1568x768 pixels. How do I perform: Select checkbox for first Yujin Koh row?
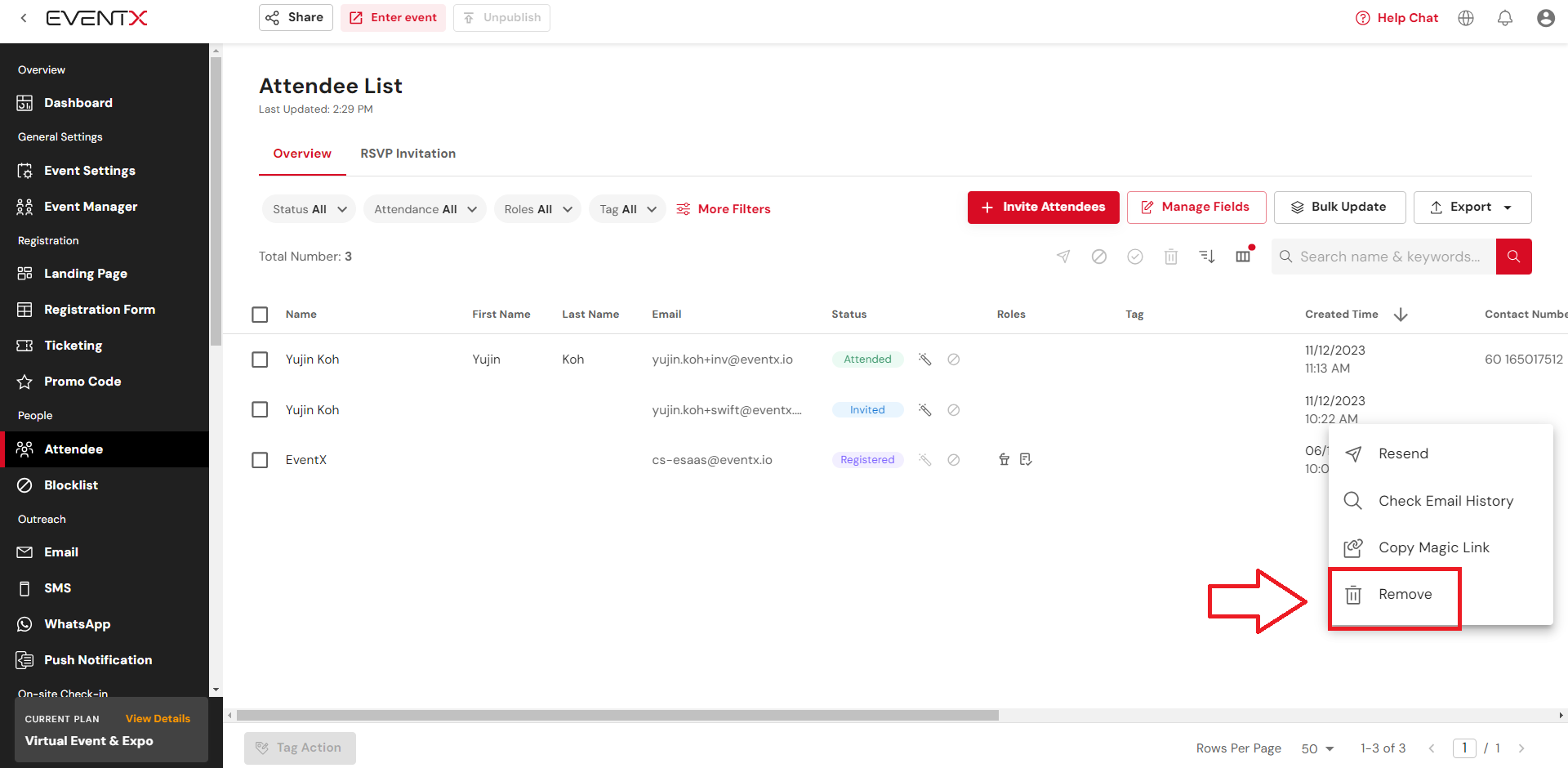pyautogui.click(x=260, y=359)
